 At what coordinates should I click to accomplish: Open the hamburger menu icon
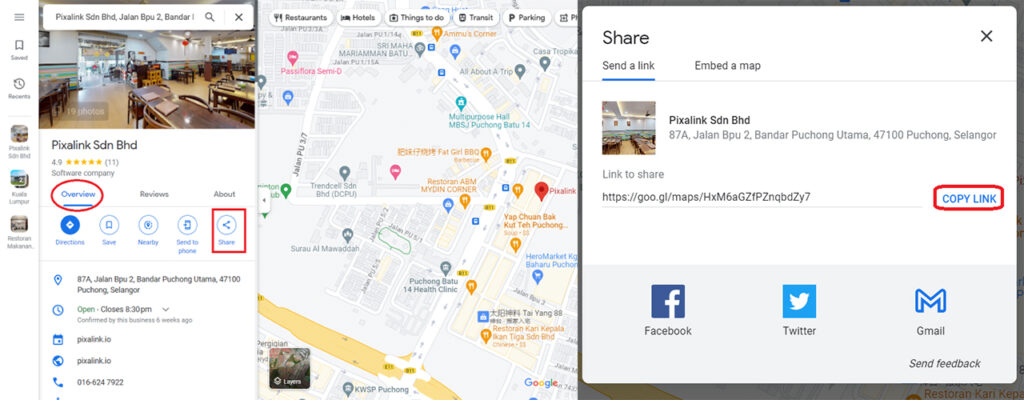click(19, 17)
